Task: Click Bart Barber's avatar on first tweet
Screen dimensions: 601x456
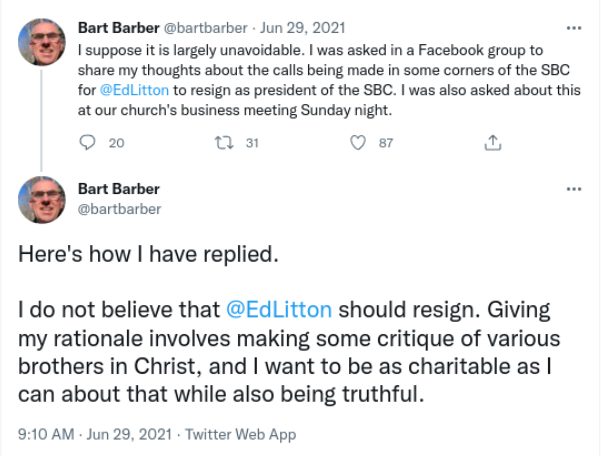Action: 42,40
